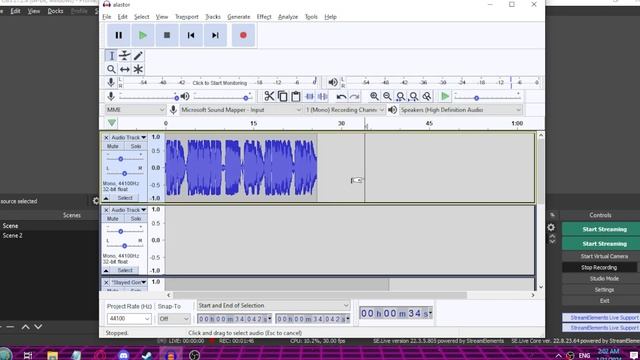
Task: Click the Redo arrow icon
Action: pyautogui.click(x=354, y=96)
